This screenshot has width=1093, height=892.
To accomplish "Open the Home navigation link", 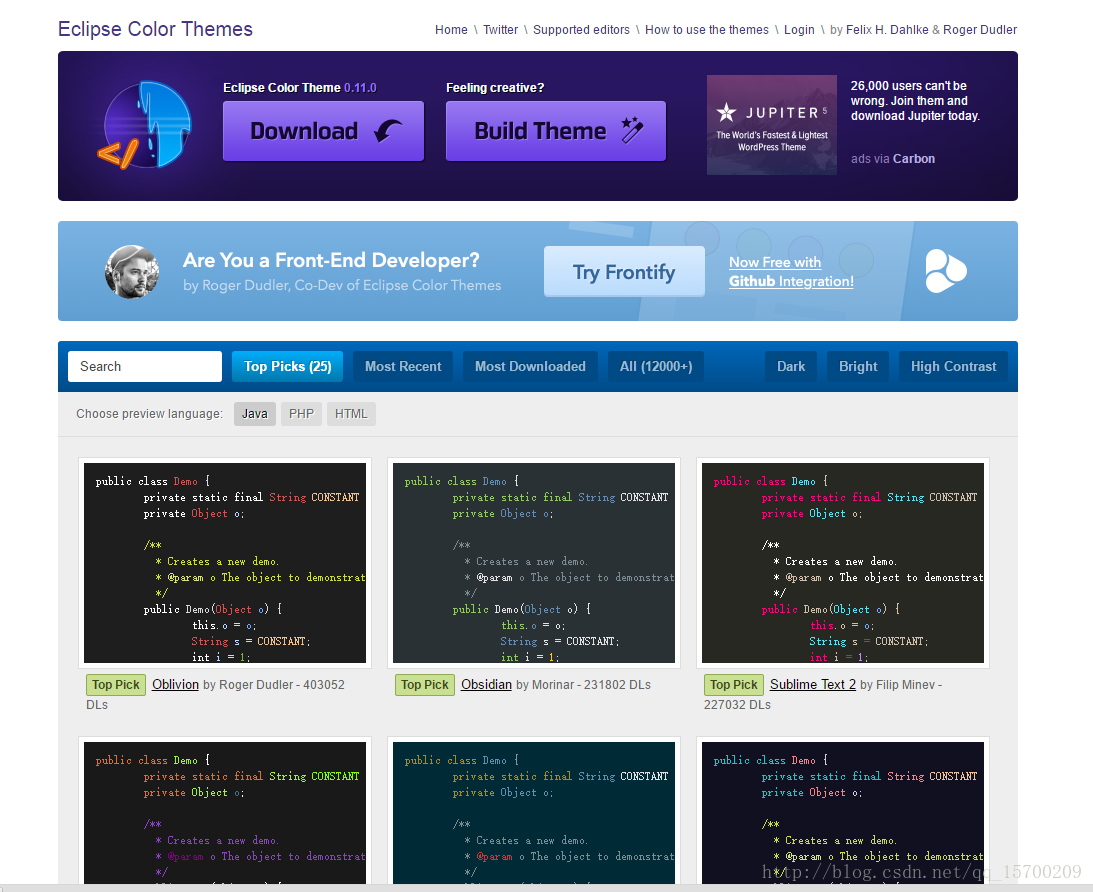I will (x=451, y=30).
